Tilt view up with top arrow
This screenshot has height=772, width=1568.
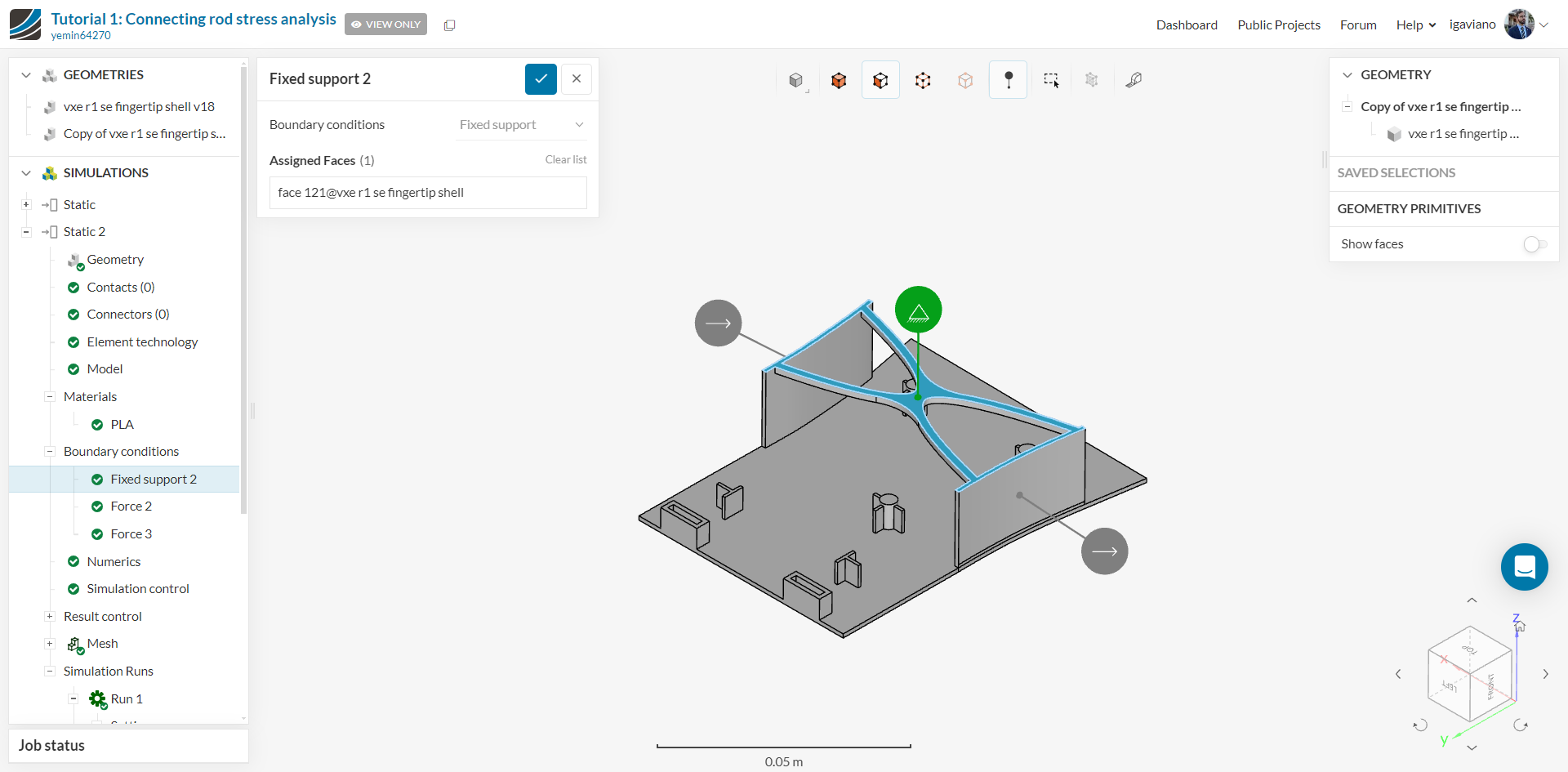[x=1472, y=600]
